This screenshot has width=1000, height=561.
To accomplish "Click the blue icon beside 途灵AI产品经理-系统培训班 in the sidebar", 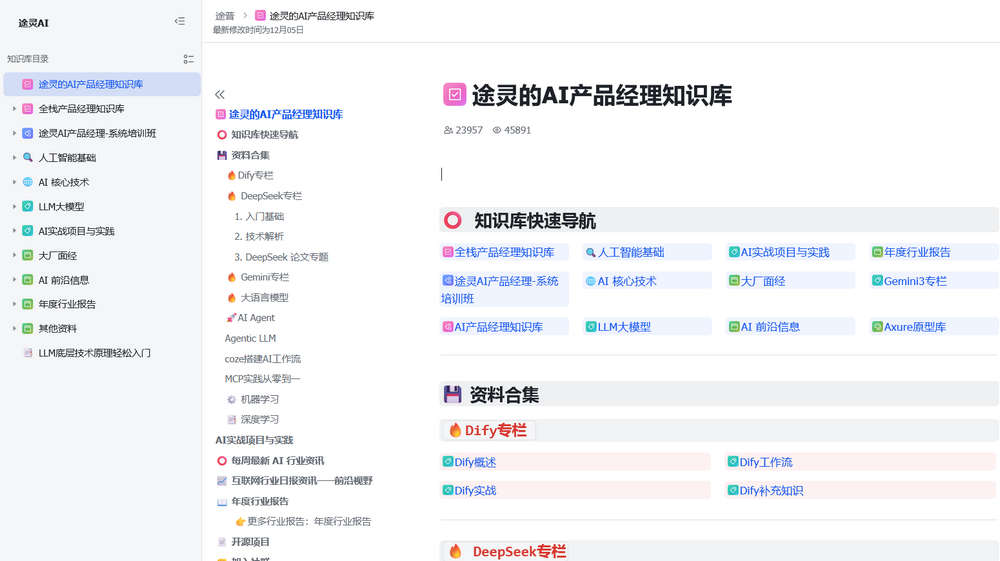I will pos(27,133).
